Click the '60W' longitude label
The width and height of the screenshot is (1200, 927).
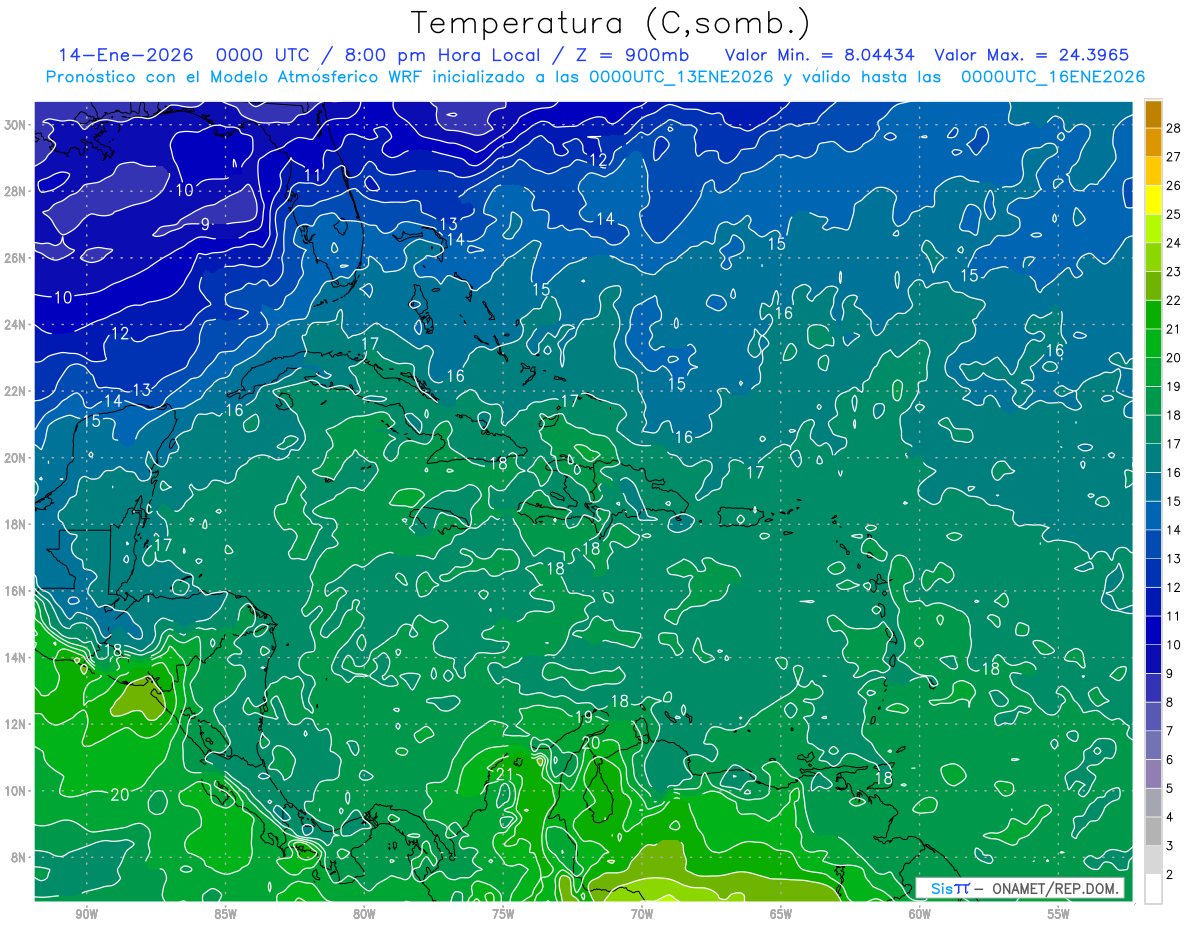920,913
